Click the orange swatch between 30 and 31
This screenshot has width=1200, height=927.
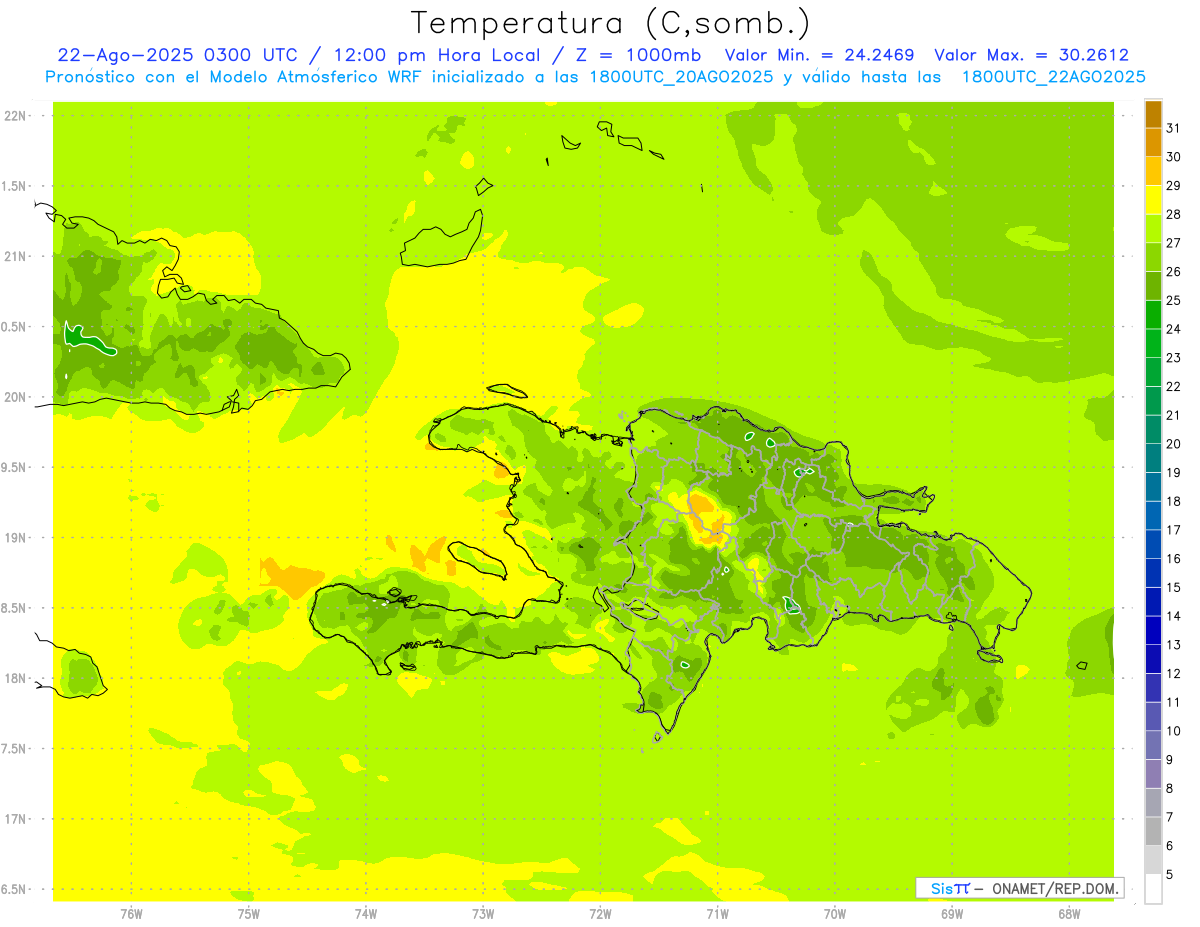[x=1153, y=142]
